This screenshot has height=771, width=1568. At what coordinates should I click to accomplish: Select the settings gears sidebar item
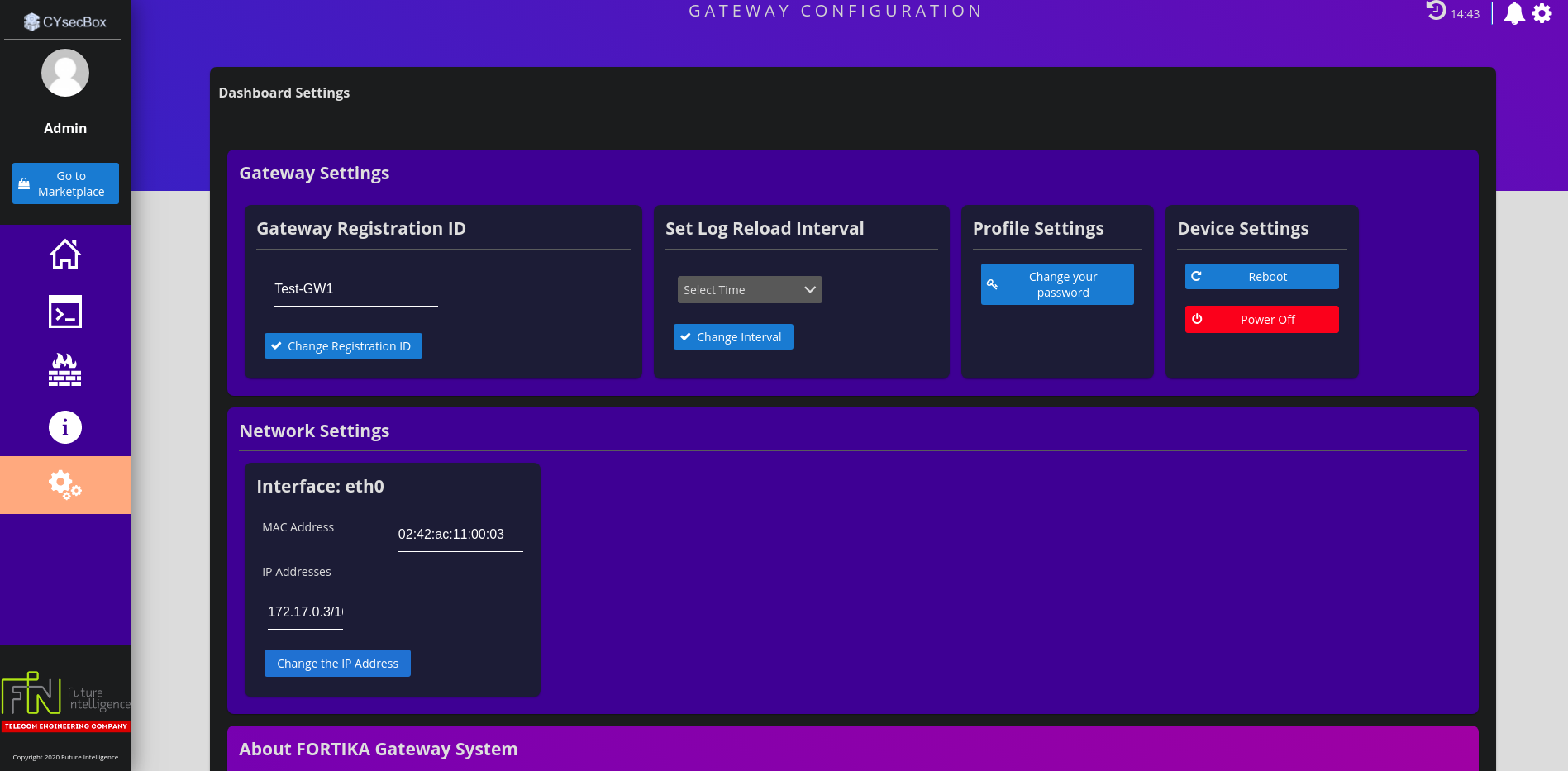point(65,485)
